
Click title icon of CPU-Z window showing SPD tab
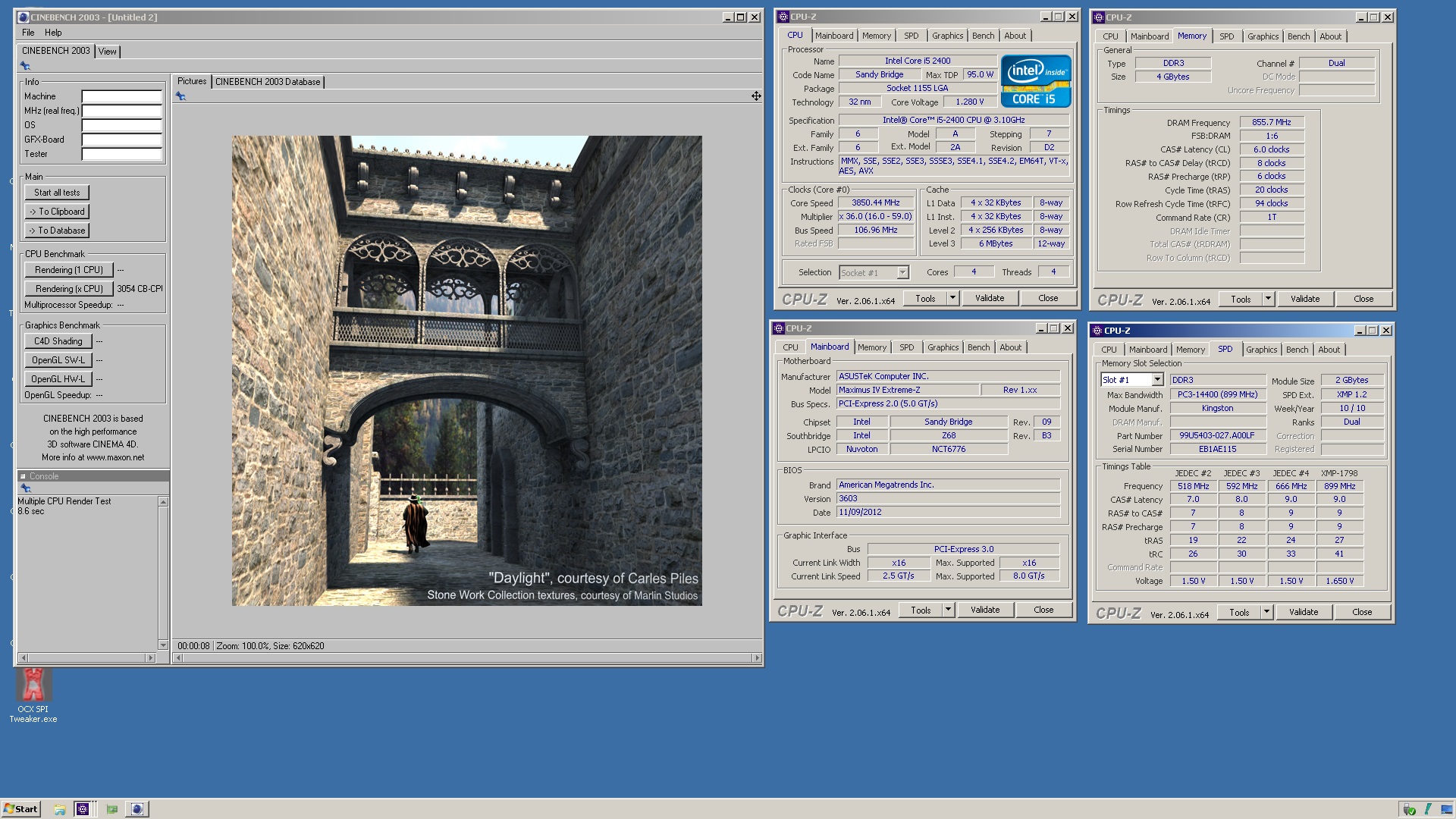(x=1097, y=331)
